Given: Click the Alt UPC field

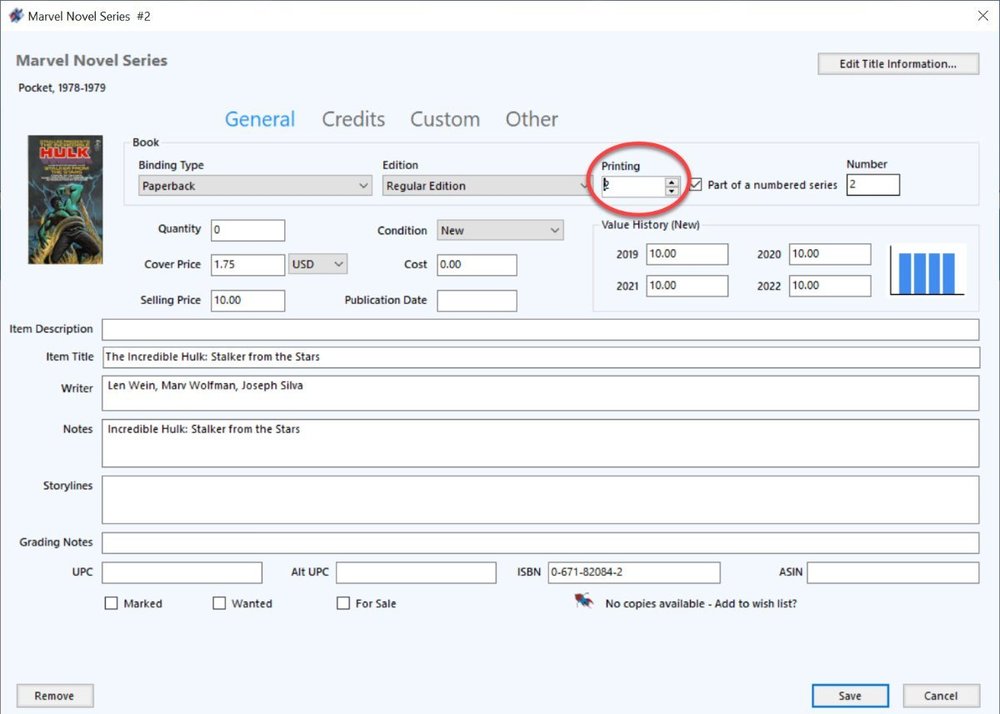Looking at the screenshot, I should click(x=416, y=572).
